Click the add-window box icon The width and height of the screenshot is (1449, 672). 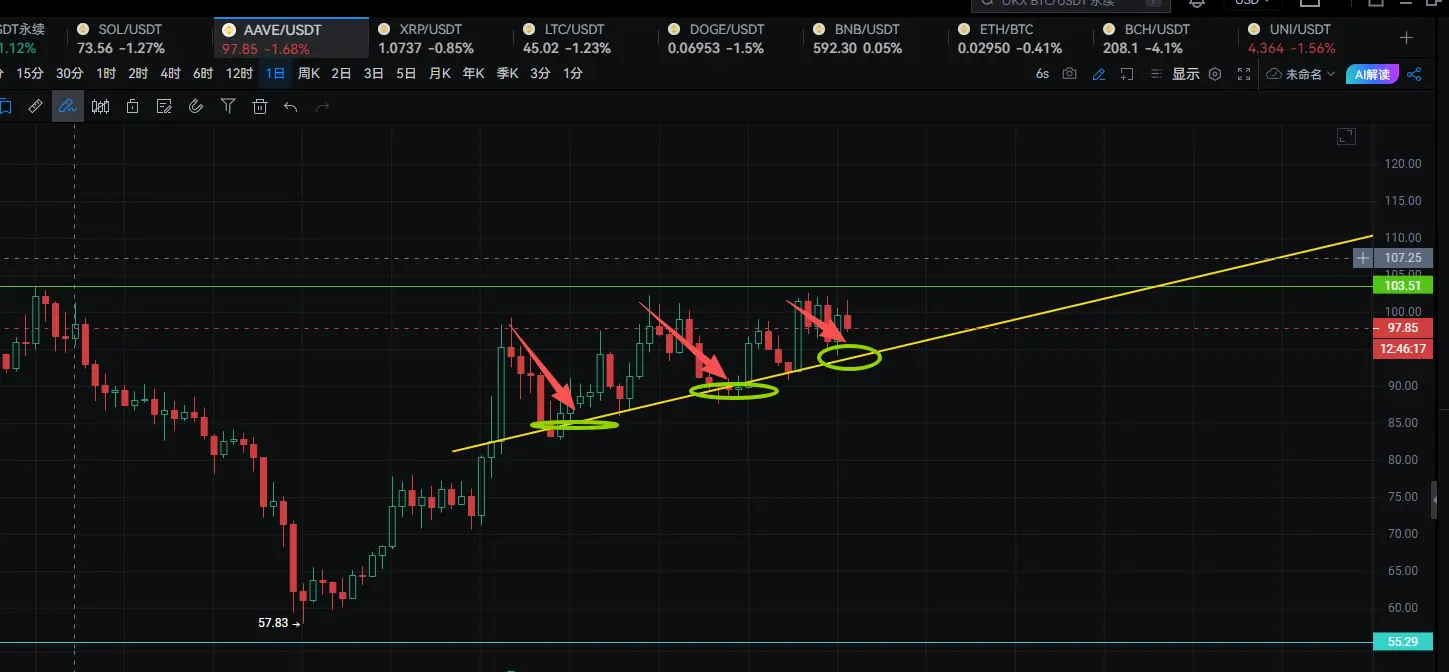(x=1127, y=74)
